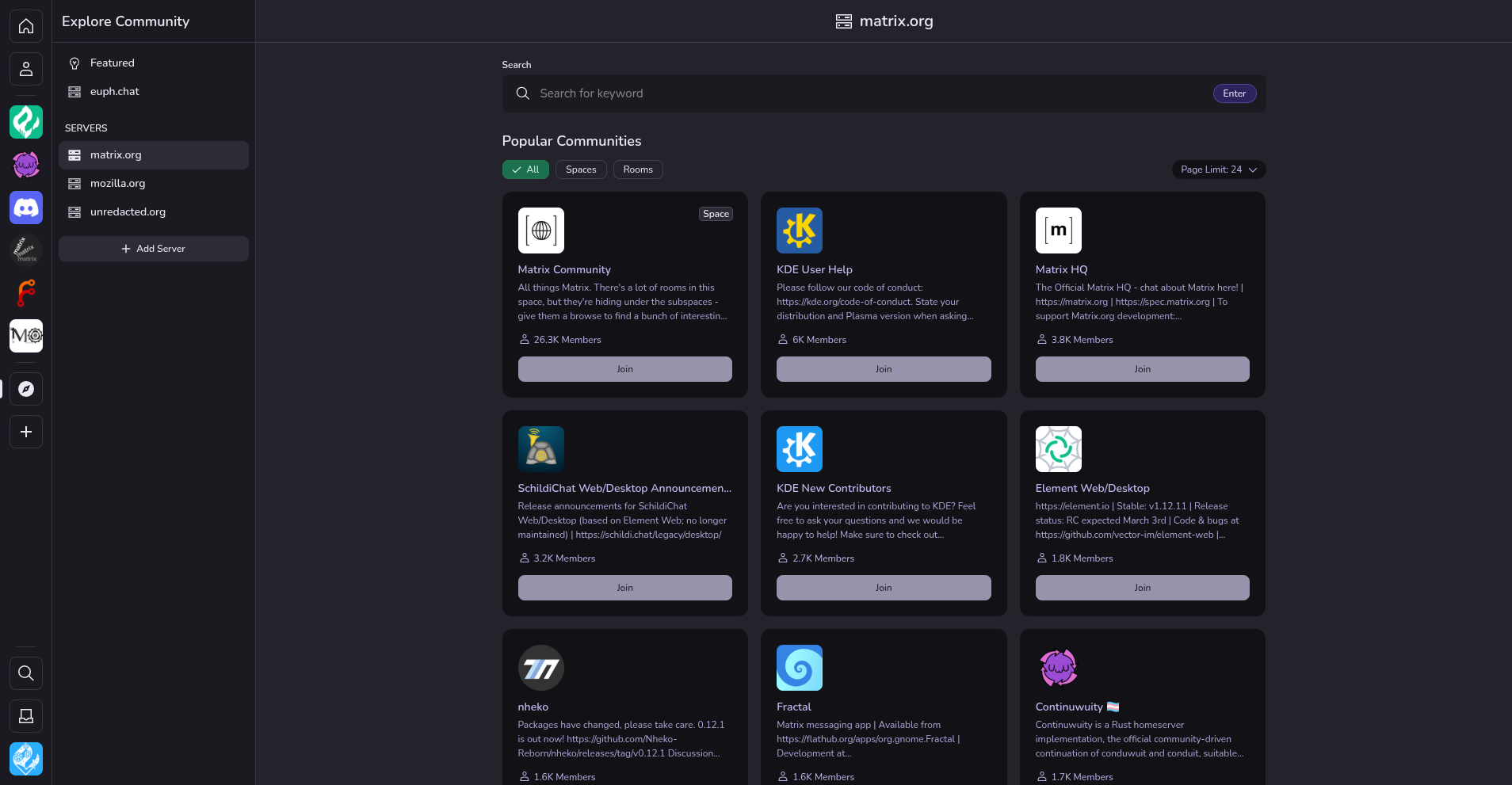Screen dimensions: 1512x785
Task: Click the Search for keyword field
Action: click(x=872, y=93)
